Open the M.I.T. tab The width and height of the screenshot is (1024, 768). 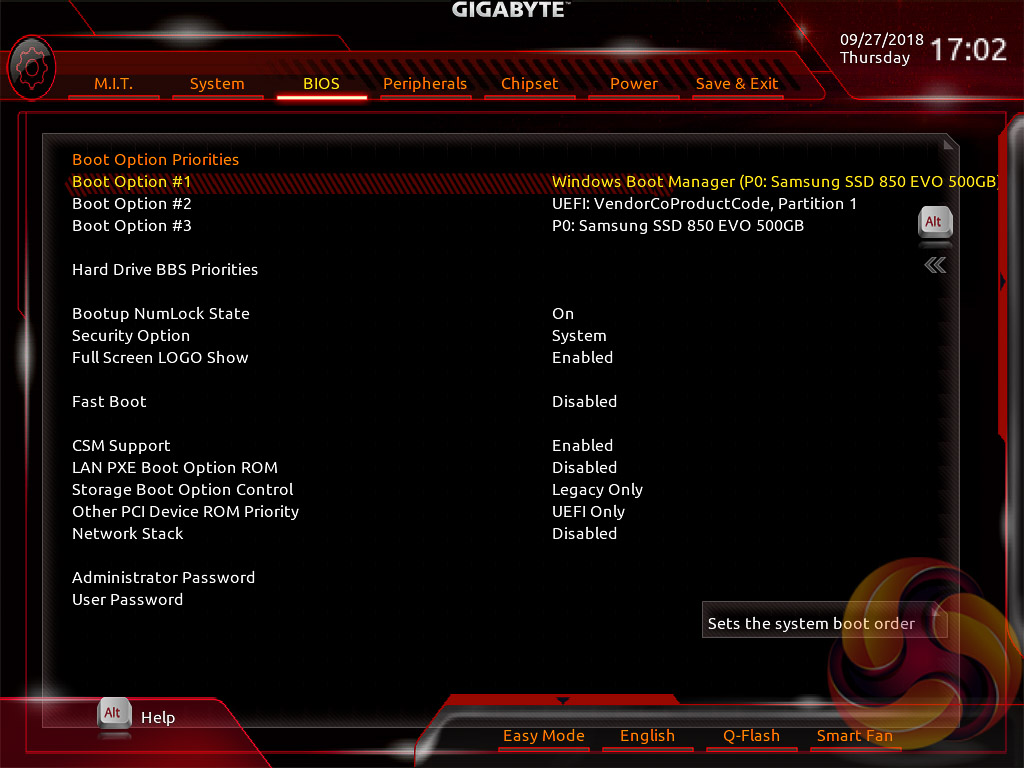[x=114, y=84]
